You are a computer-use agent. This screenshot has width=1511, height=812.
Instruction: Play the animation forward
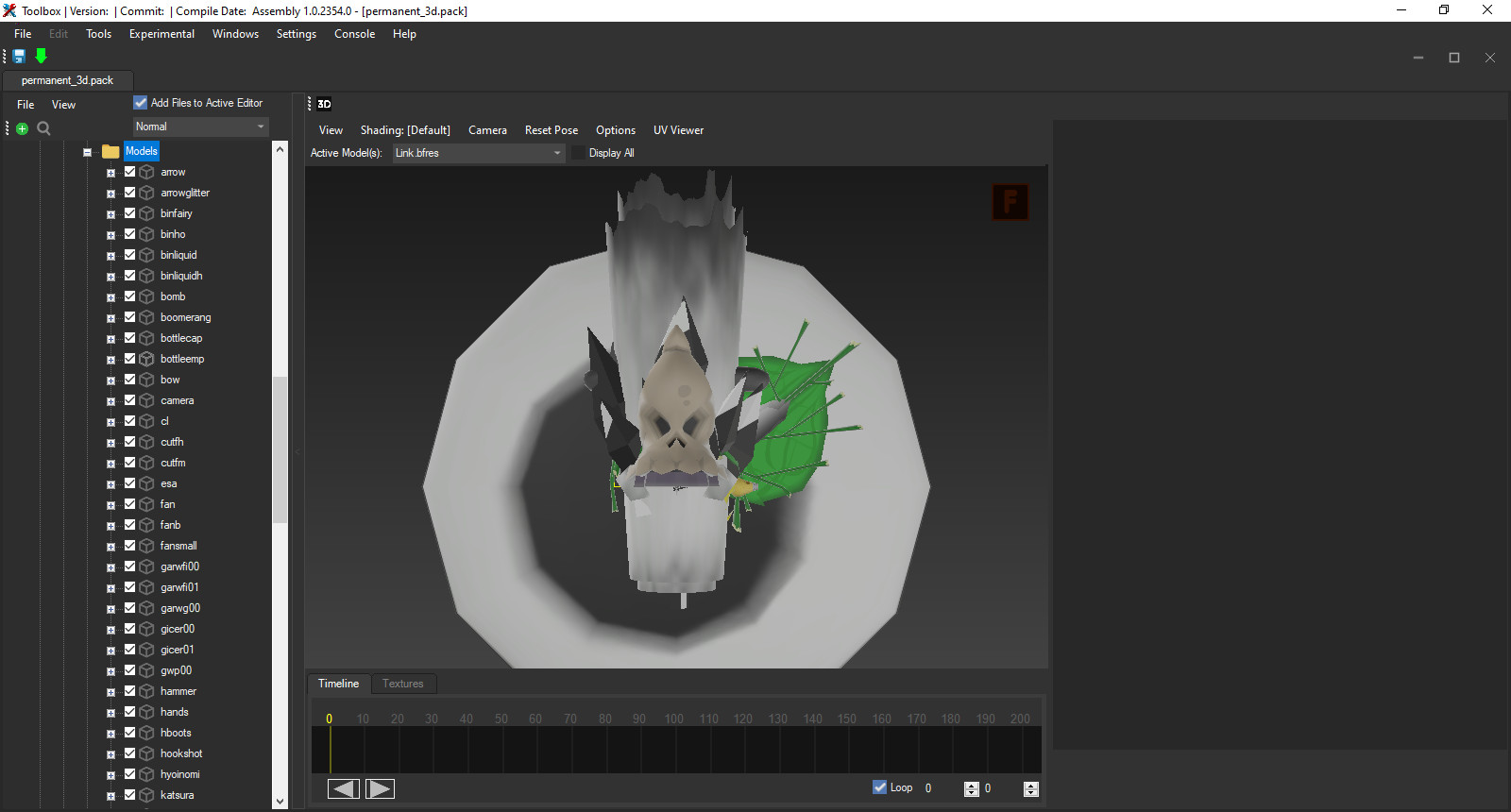[380, 788]
